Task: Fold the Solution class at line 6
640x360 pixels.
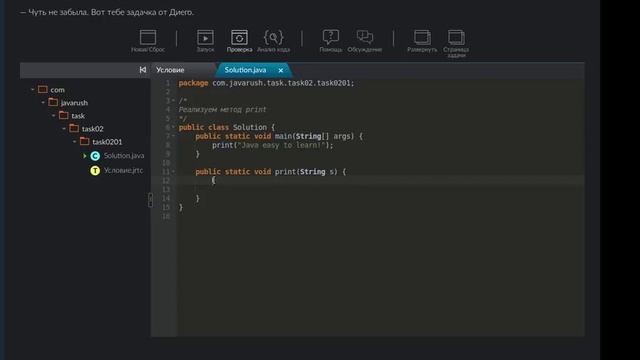Action: [x=173, y=127]
